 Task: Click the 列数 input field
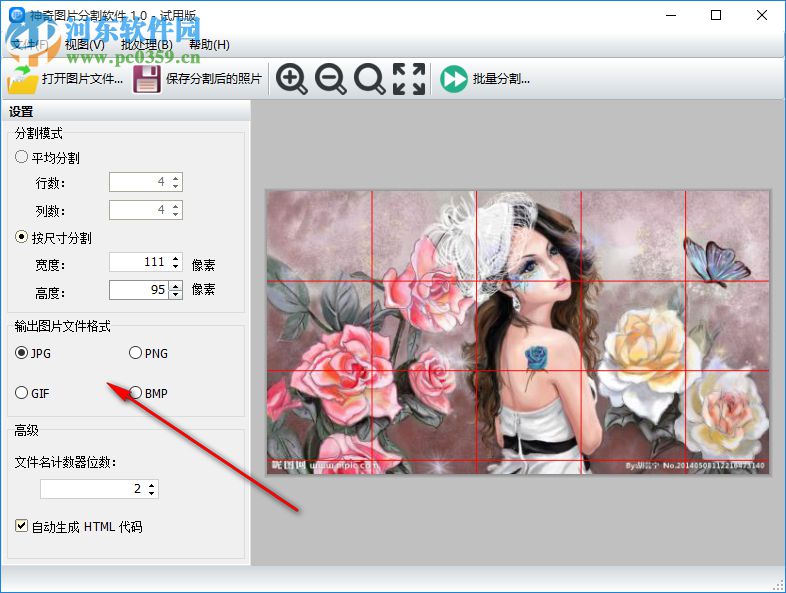coord(140,210)
